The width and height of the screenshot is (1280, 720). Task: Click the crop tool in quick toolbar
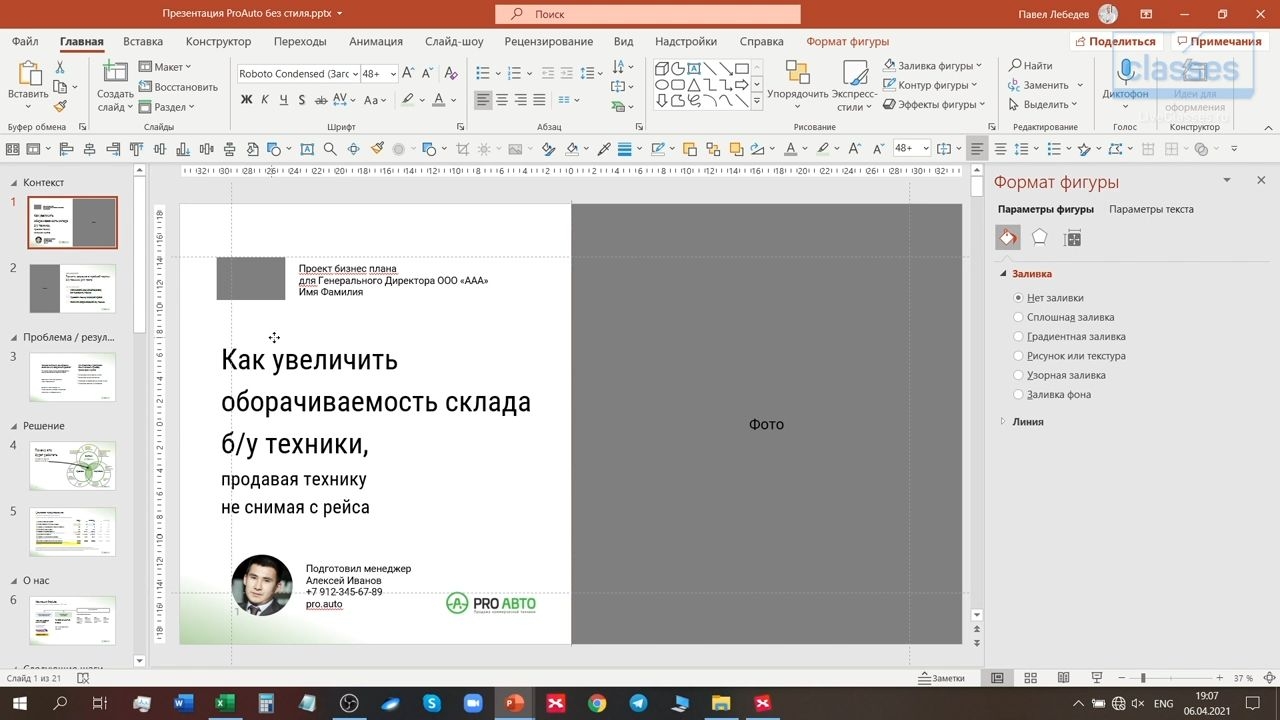tap(462, 149)
